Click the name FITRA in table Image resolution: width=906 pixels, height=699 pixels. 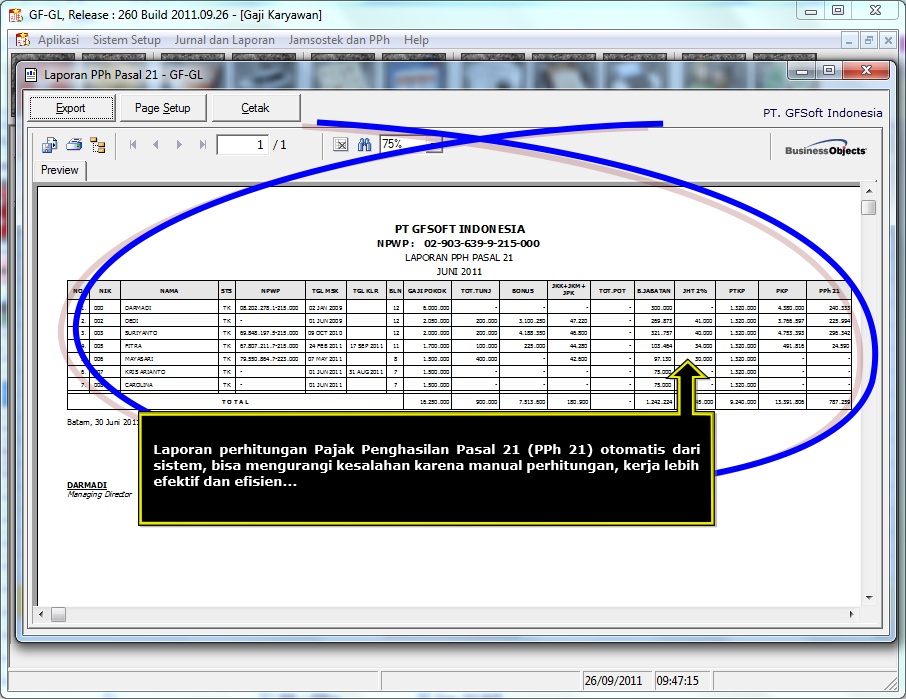(133, 346)
